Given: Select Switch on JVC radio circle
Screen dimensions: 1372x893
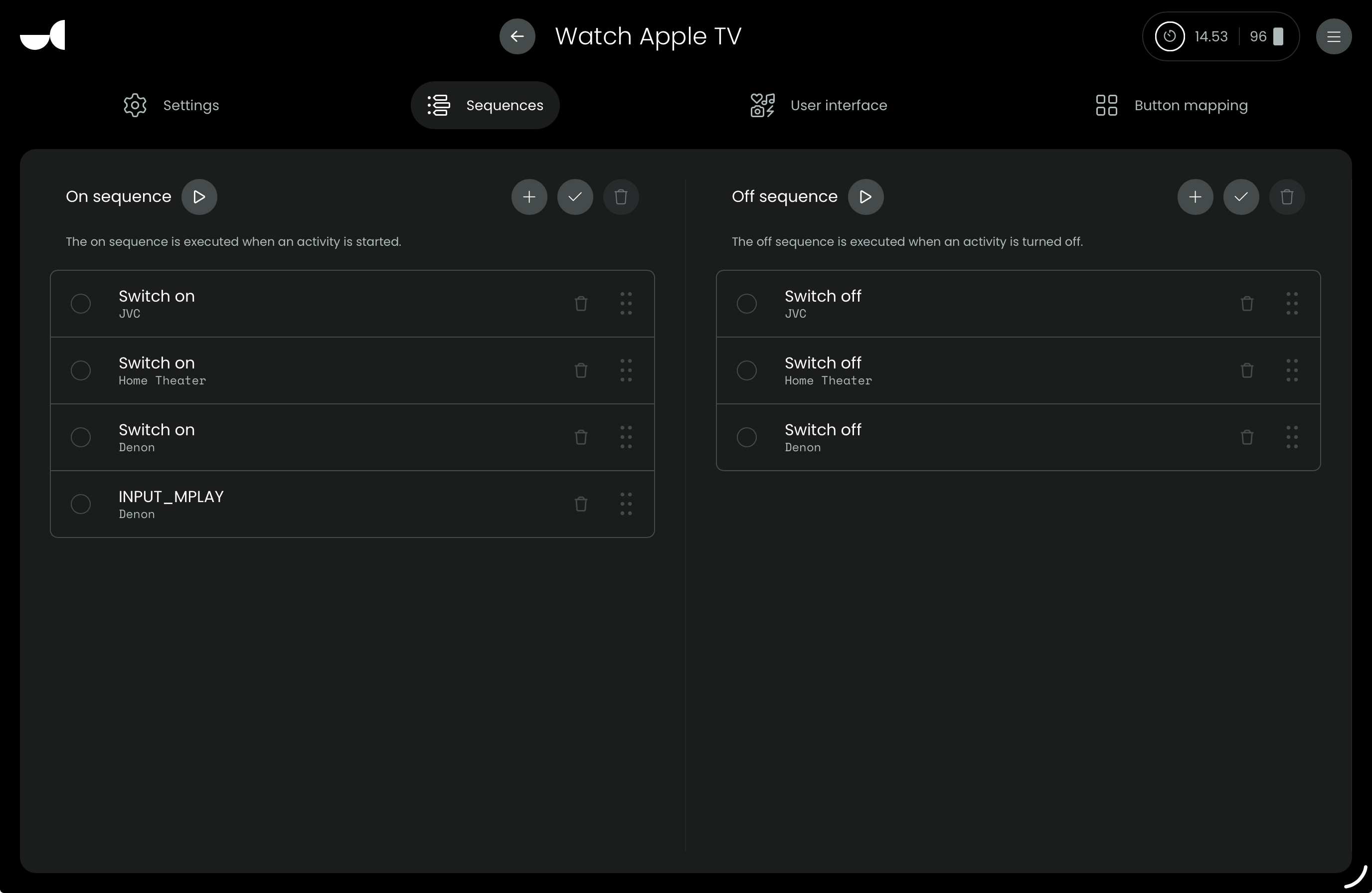Looking at the screenshot, I should coord(81,303).
